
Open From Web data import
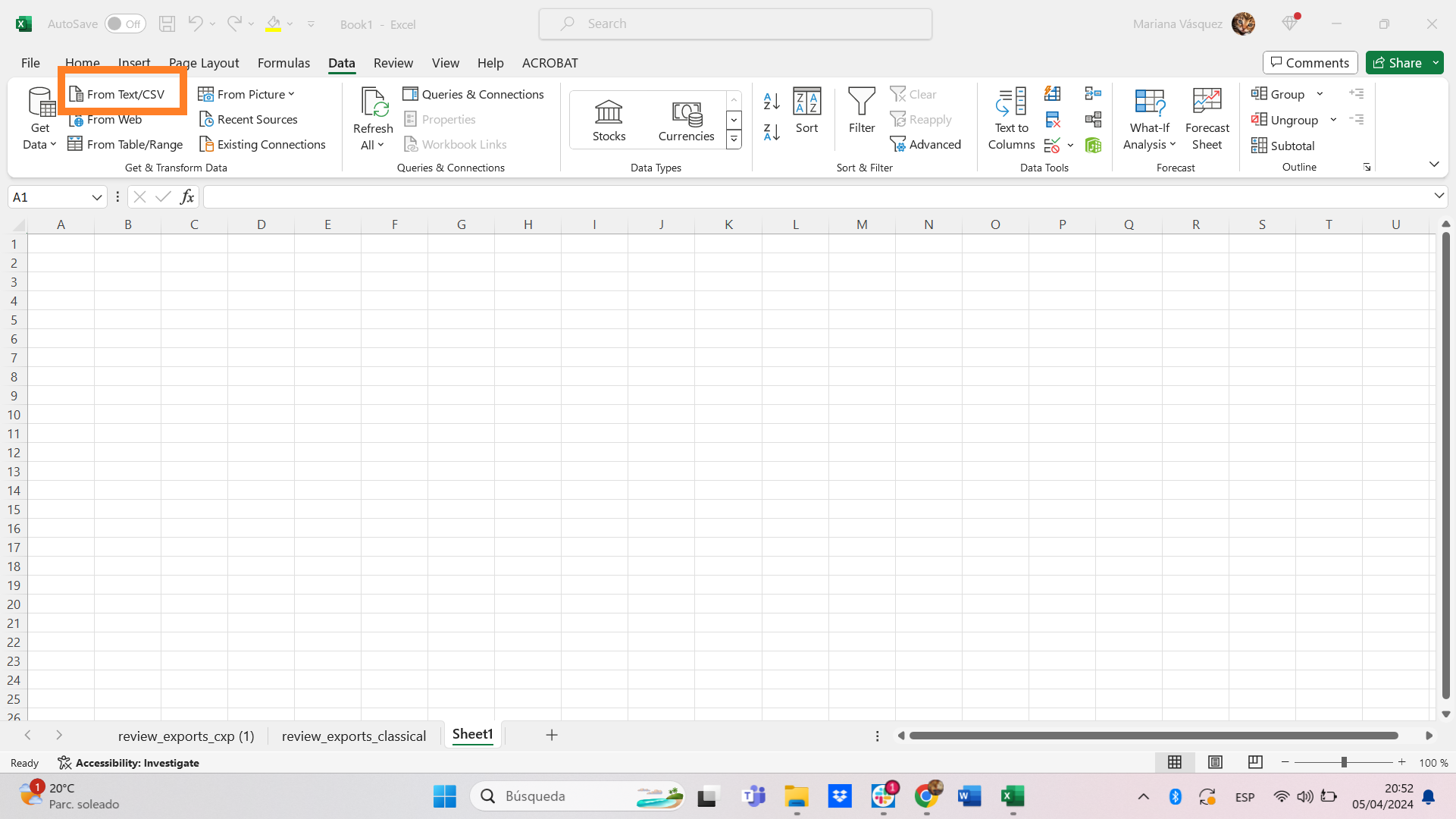point(105,120)
